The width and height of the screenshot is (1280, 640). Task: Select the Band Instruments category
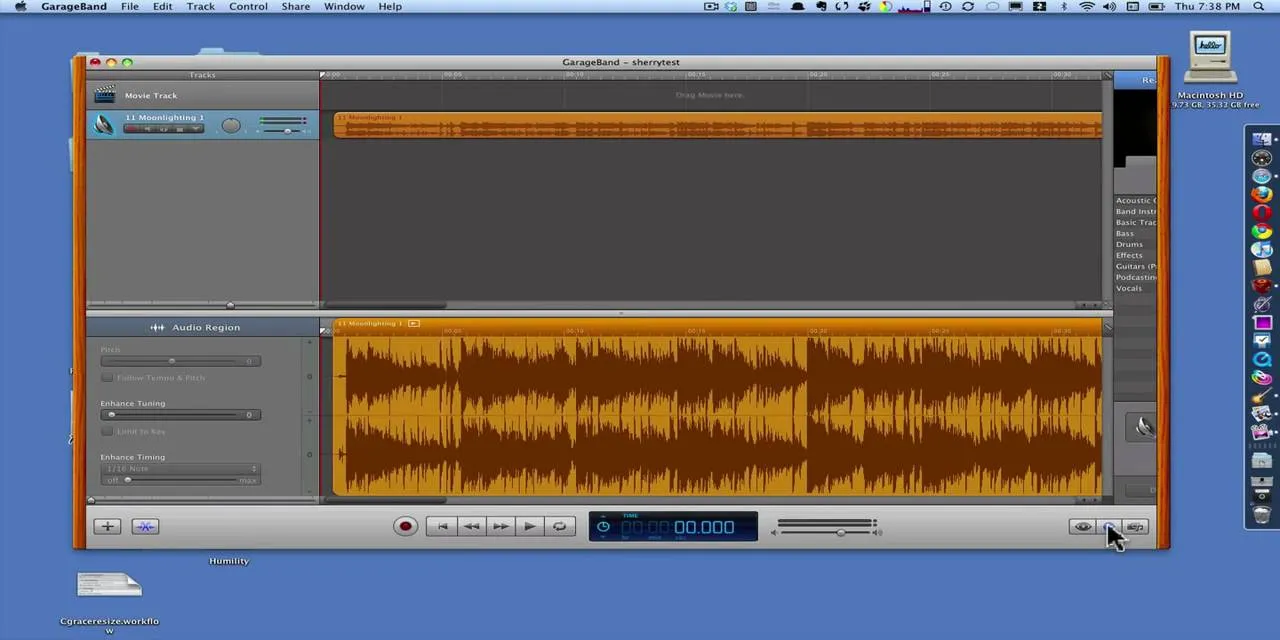click(1135, 211)
